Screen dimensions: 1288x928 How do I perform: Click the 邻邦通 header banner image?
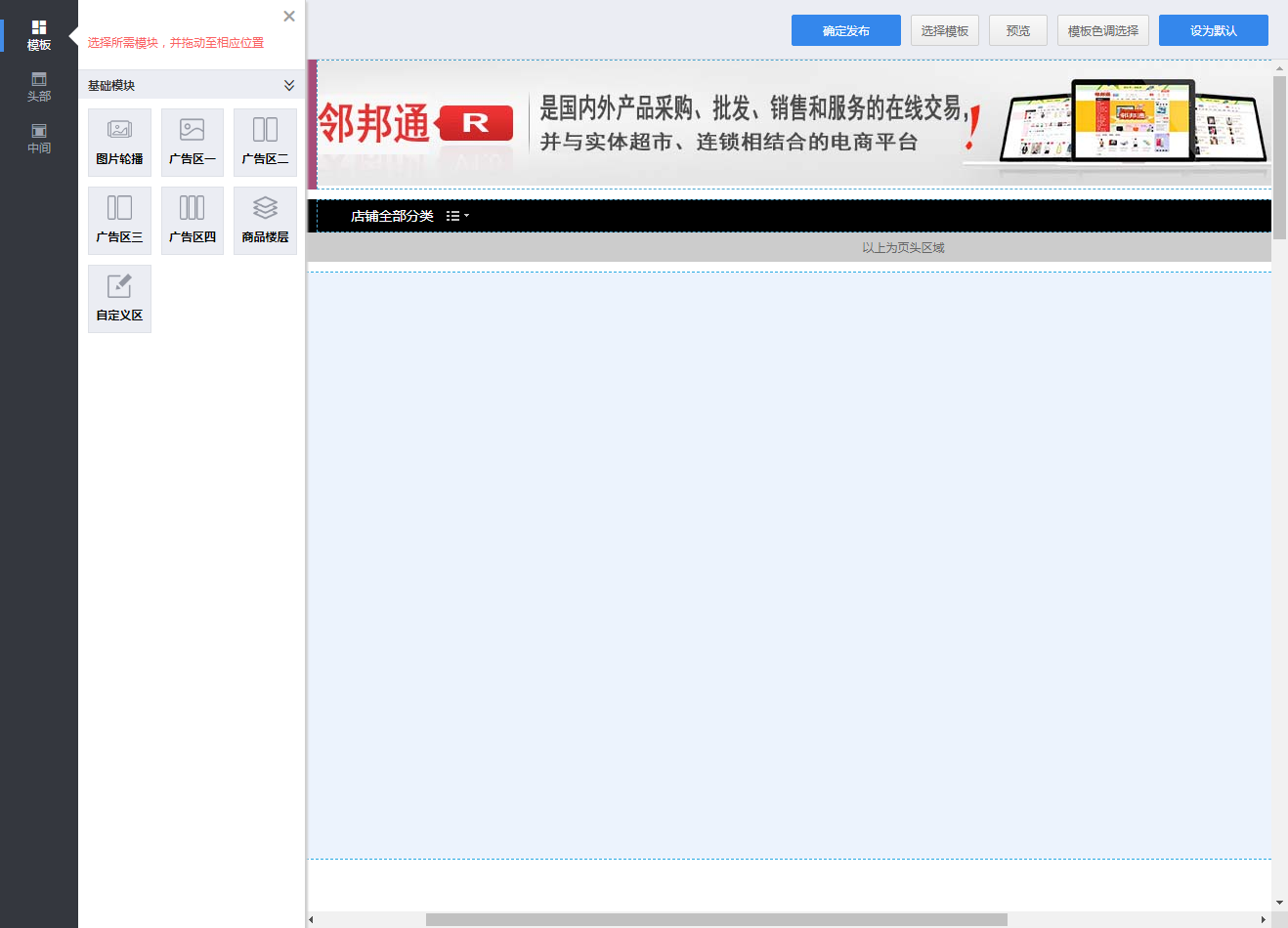(792, 124)
